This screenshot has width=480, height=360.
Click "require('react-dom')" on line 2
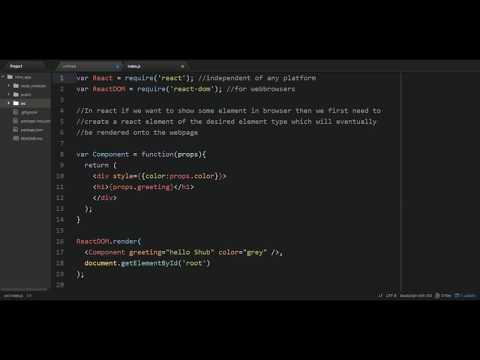(x=178, y=89)
